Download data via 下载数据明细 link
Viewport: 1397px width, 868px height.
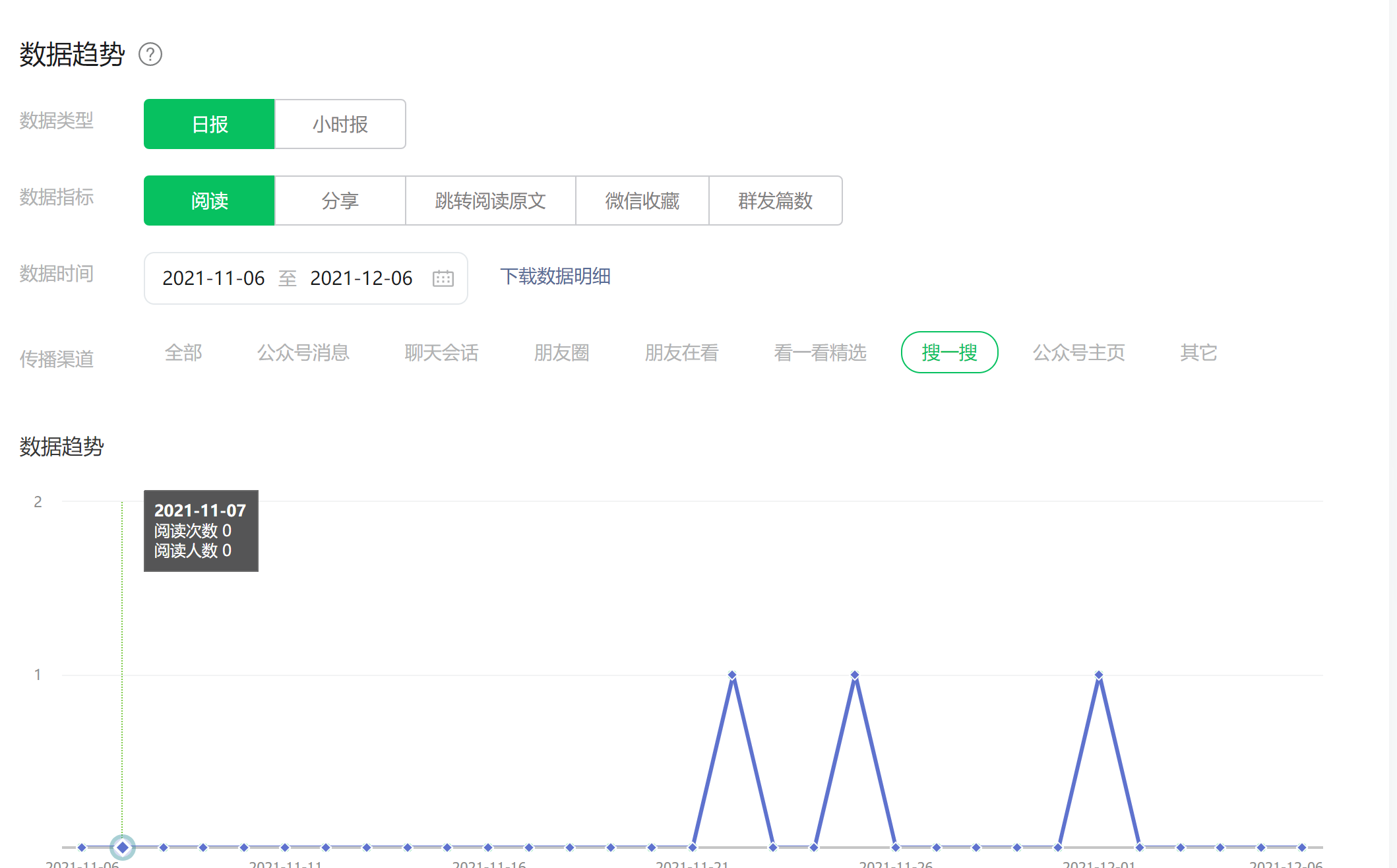[555, 276]
